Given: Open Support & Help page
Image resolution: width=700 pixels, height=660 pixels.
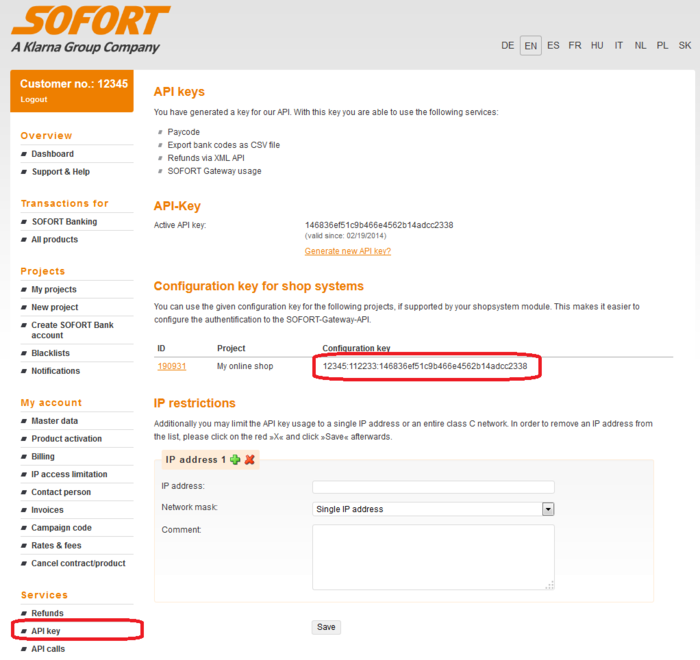Looking at the screenshot, I should click(x=61, y=171).
